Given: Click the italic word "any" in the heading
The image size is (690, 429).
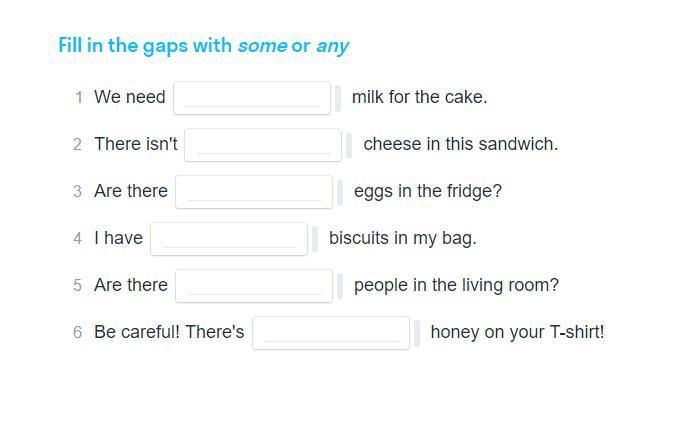Looking at the screenshot, I should point(332,46).
